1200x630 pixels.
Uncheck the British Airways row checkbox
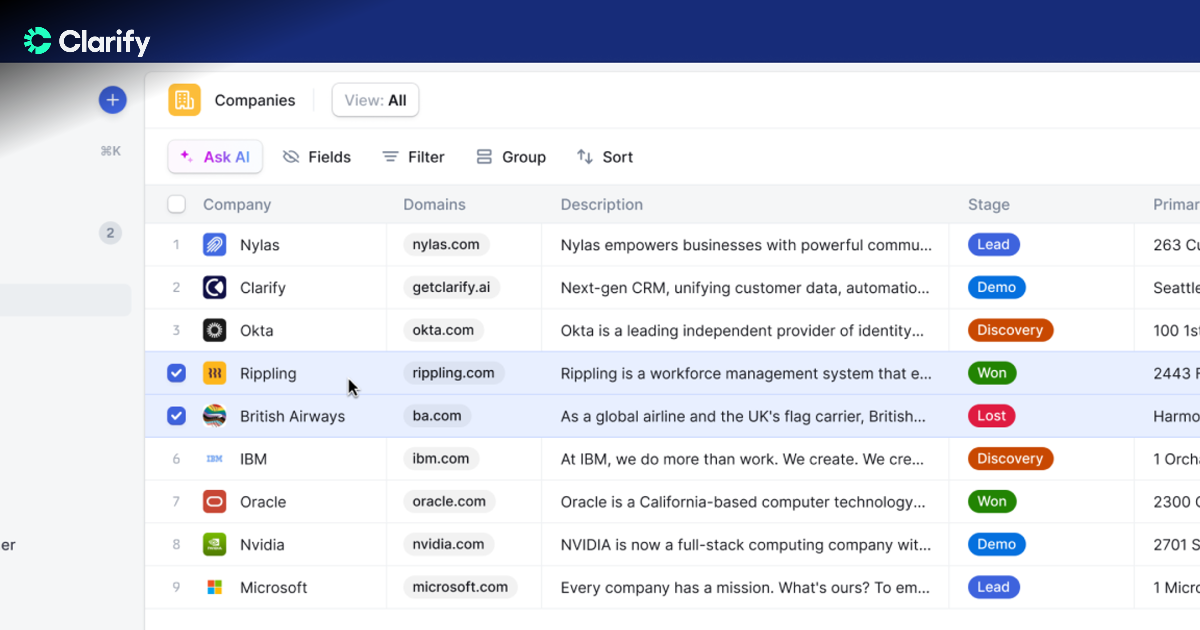click(x=176, y=416)
